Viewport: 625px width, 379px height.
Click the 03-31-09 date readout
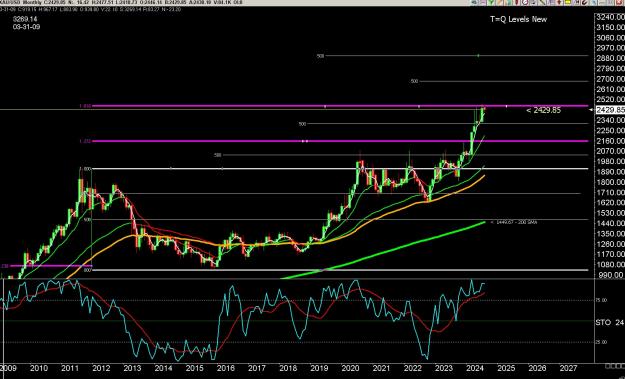tap(26, 27)
